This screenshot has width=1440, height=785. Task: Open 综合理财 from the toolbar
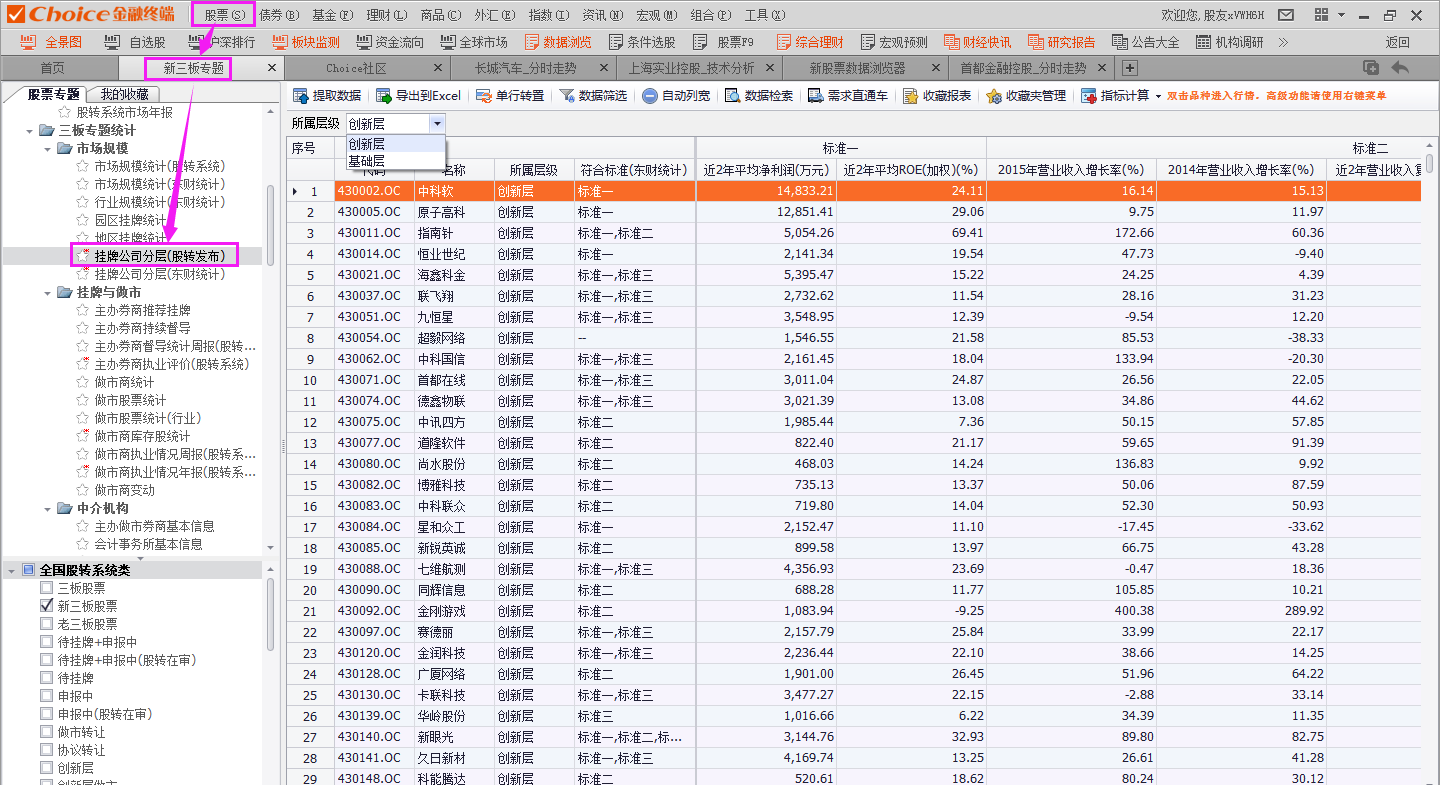[808, 42]
